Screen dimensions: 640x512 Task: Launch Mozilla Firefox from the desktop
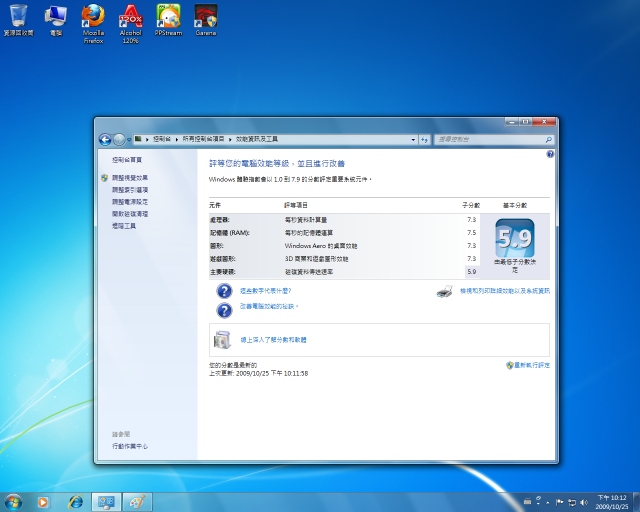pos(93,24)
